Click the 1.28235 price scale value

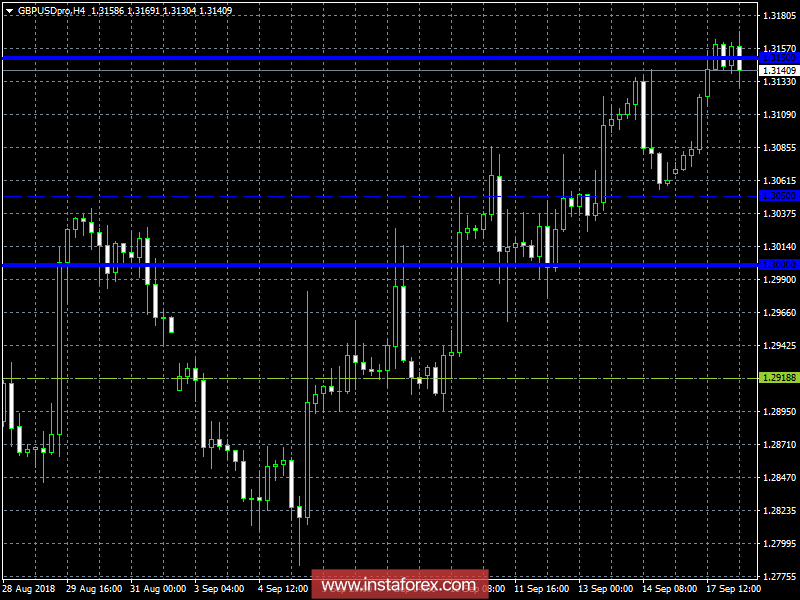(779, 511)
